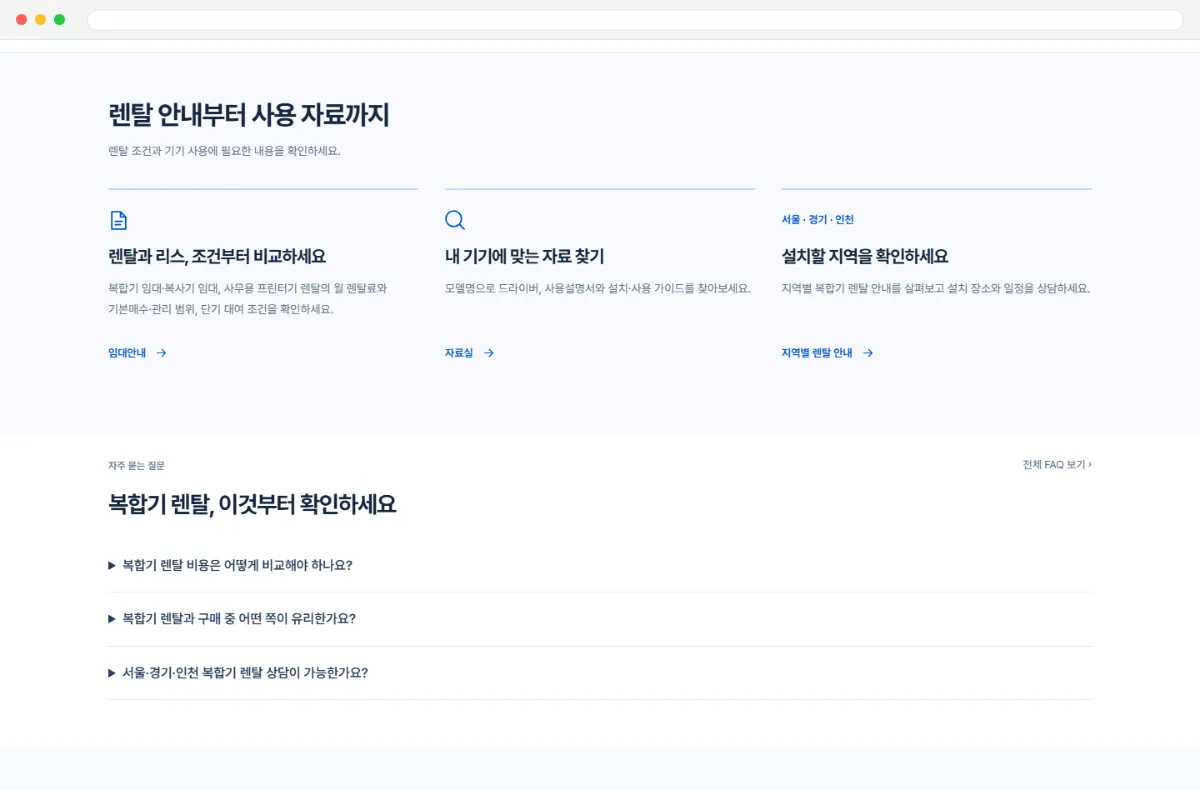This screenshot has width=1200, height=790.
Task: Click the 모델명으로 드라이버, 사용설명서 description text
Action: pos(598,288)
